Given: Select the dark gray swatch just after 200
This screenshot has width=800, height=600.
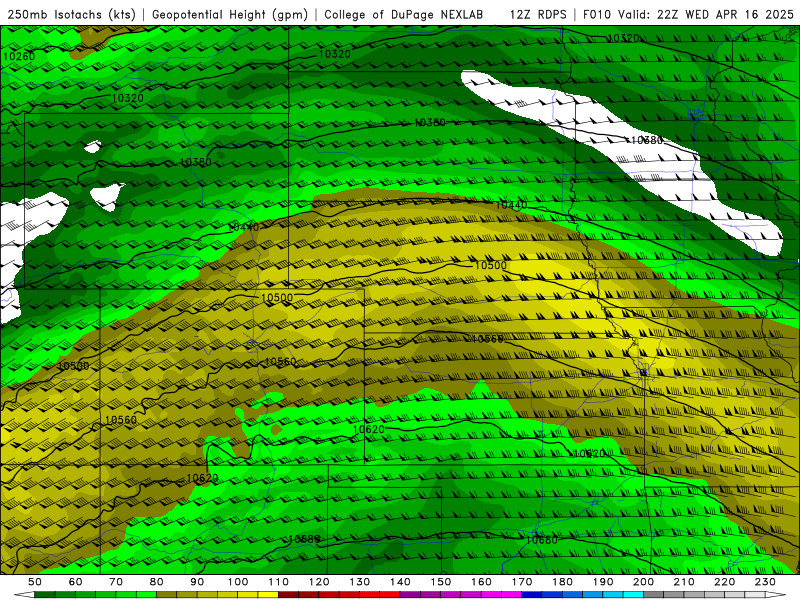Looking at the screenshot, I should pyautogui.click(x=654, y=595).
